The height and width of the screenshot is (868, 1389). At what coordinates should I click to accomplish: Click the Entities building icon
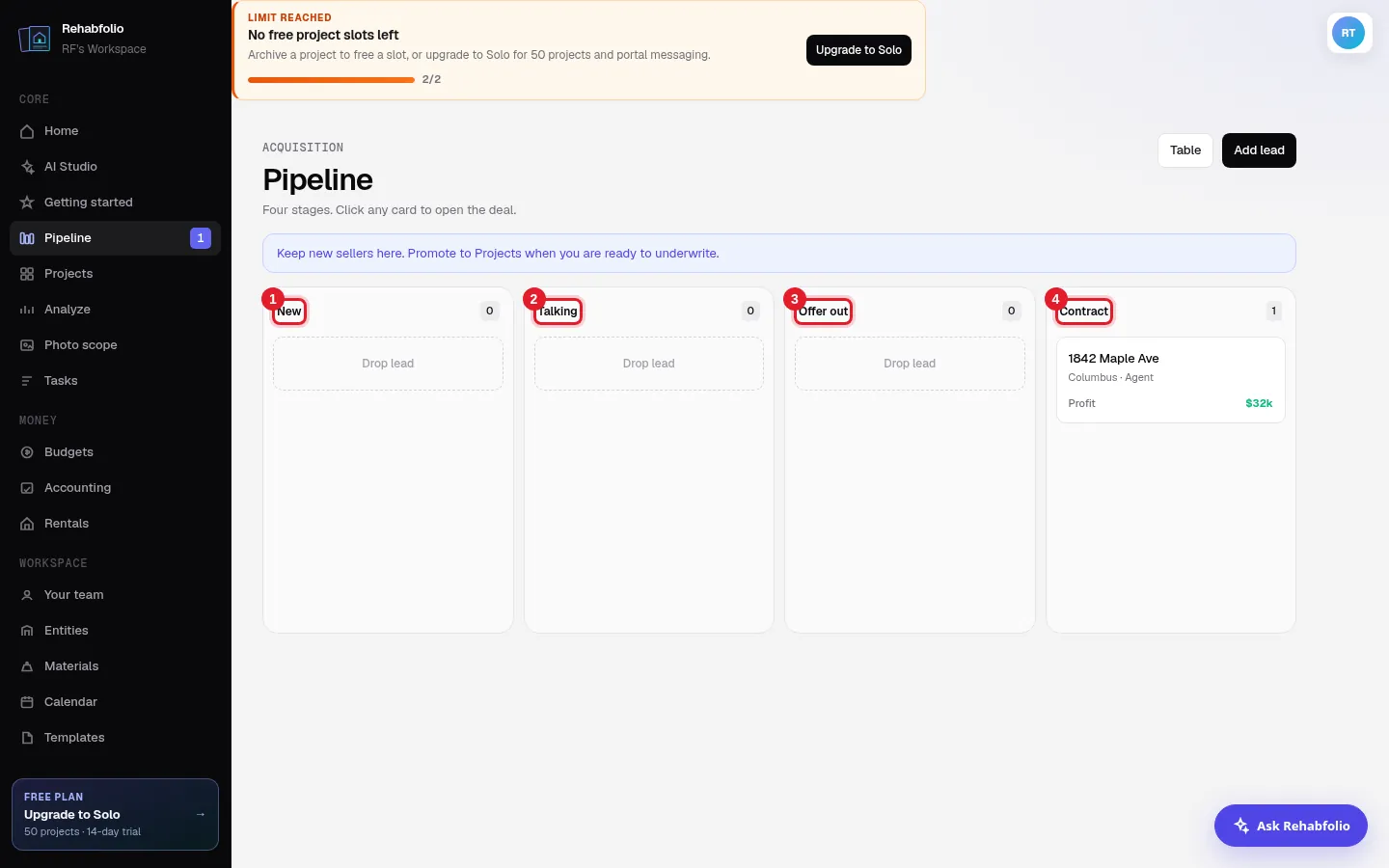(x=27, y=631)
